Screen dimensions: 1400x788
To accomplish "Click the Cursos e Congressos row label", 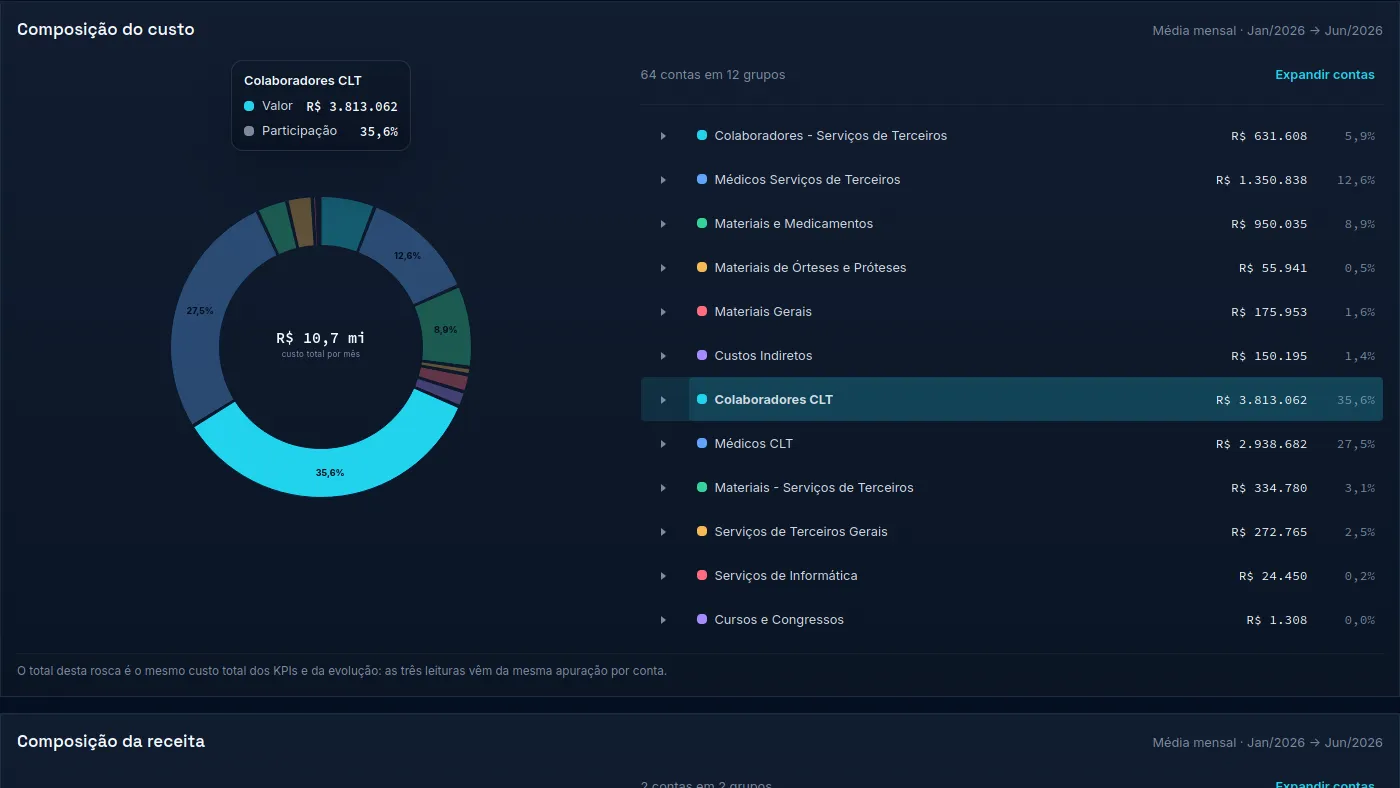I will click(x=779, y=620).
